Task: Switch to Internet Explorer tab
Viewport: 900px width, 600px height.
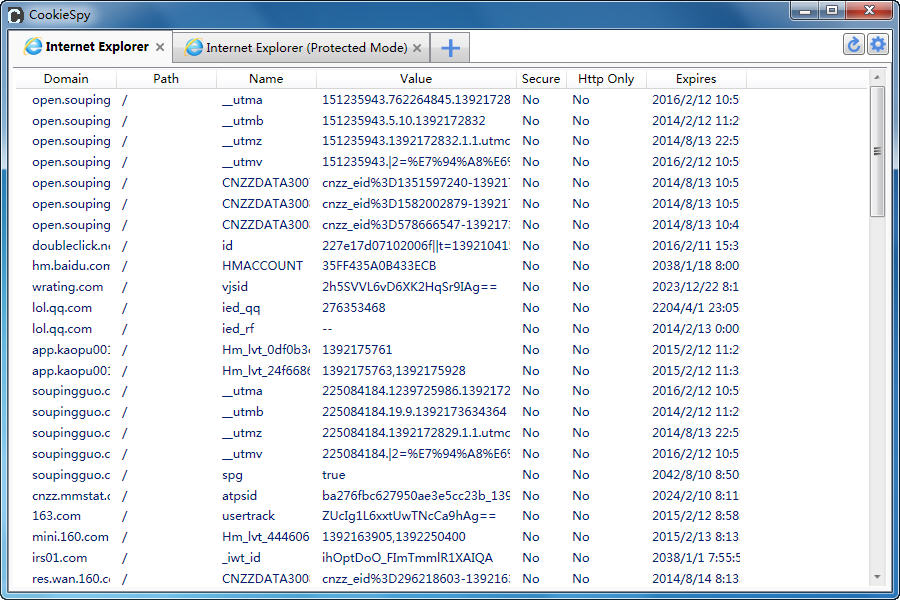Action: click(91, 47)
